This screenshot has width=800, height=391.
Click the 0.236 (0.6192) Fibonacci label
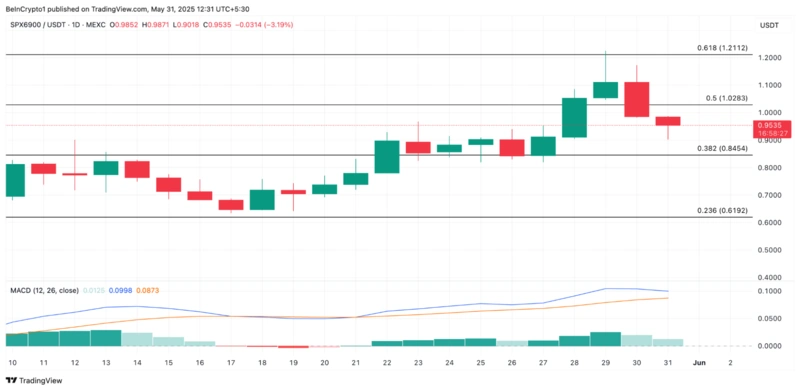click(x=722, y=210)
